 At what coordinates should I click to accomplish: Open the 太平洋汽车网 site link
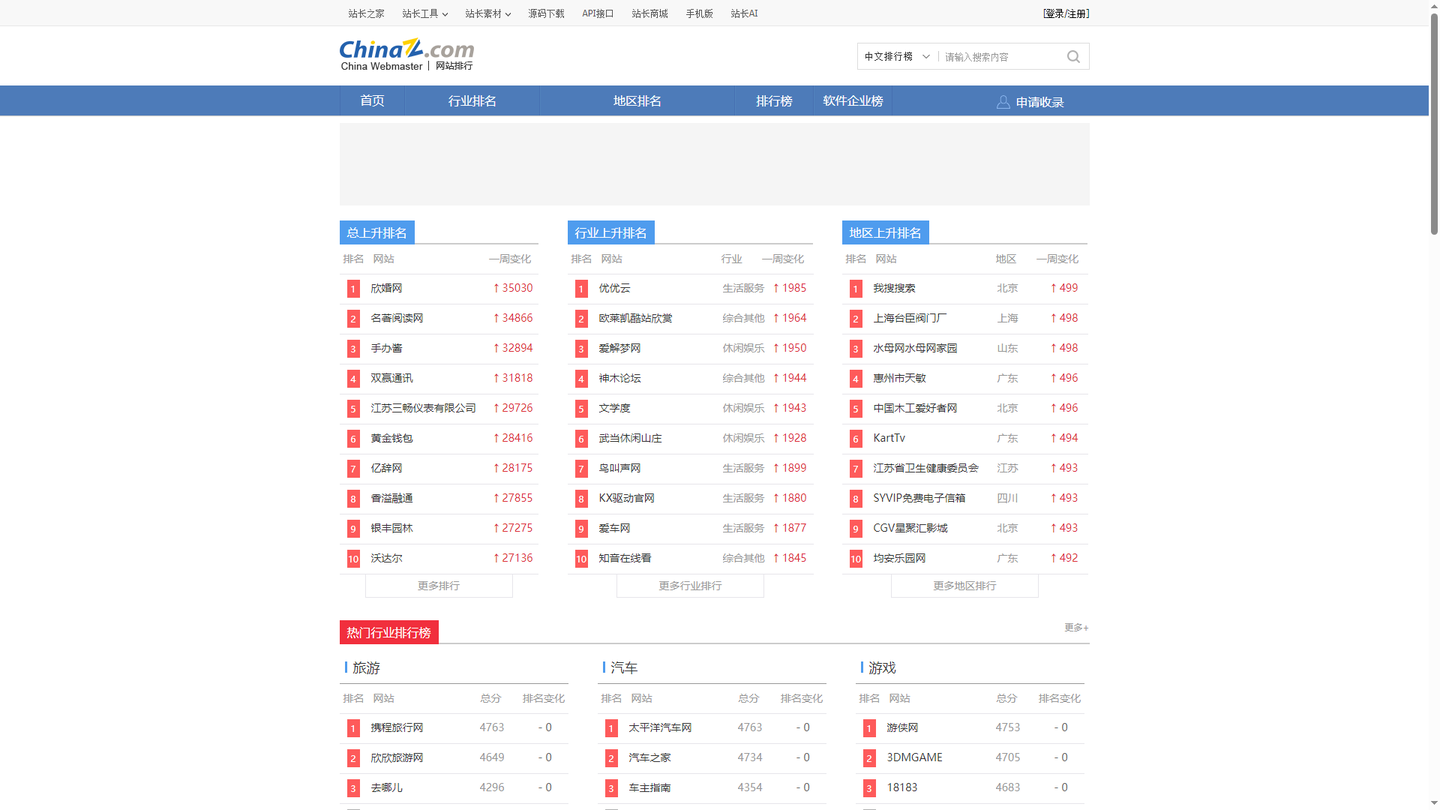[660, 728]
